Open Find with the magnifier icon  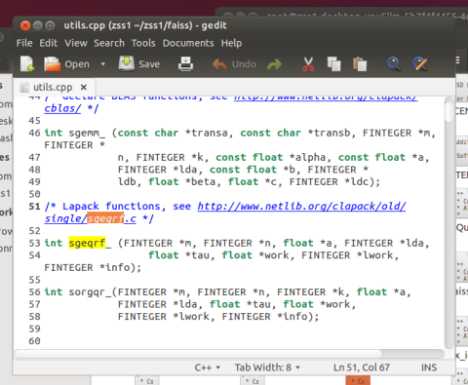[393, 63]
